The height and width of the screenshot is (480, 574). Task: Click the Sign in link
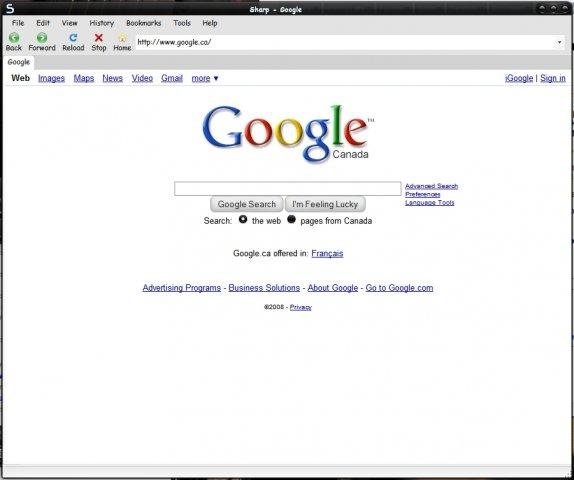tap(553, 78)
